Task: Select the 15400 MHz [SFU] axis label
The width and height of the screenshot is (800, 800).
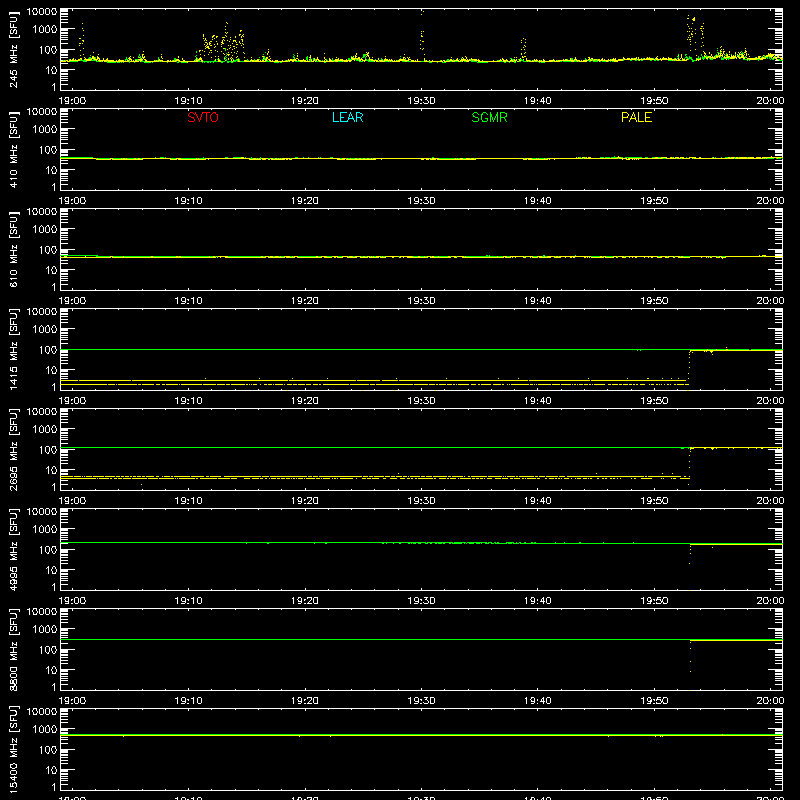Action: point(14,749)
